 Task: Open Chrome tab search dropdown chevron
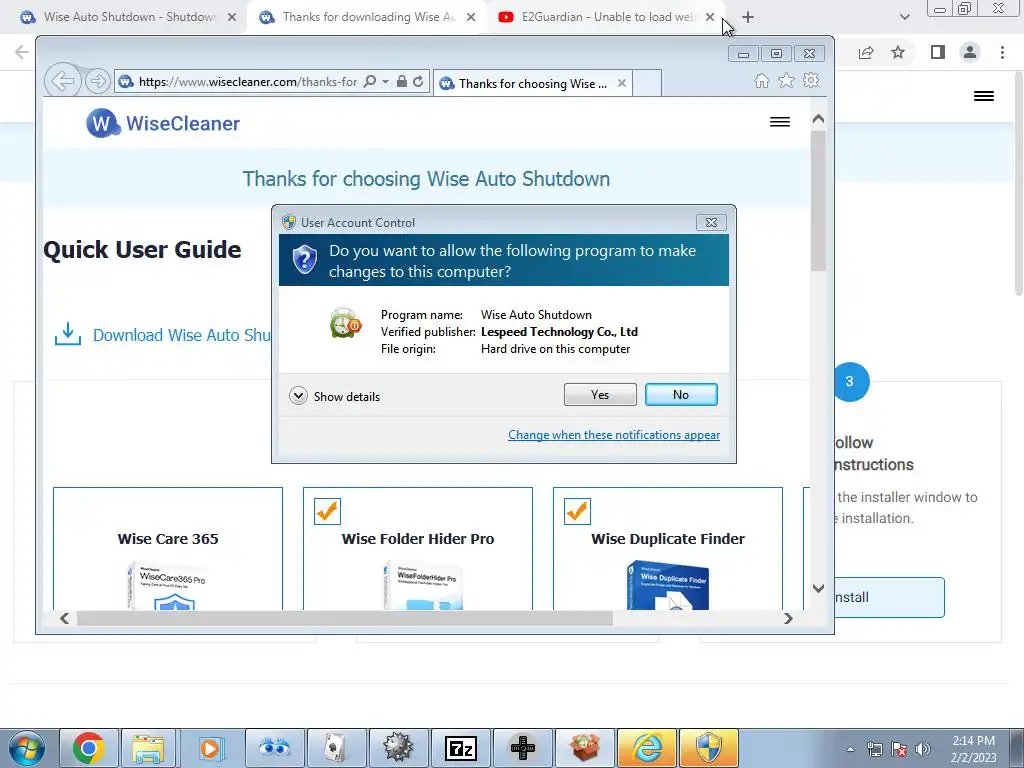coord(904,17)
